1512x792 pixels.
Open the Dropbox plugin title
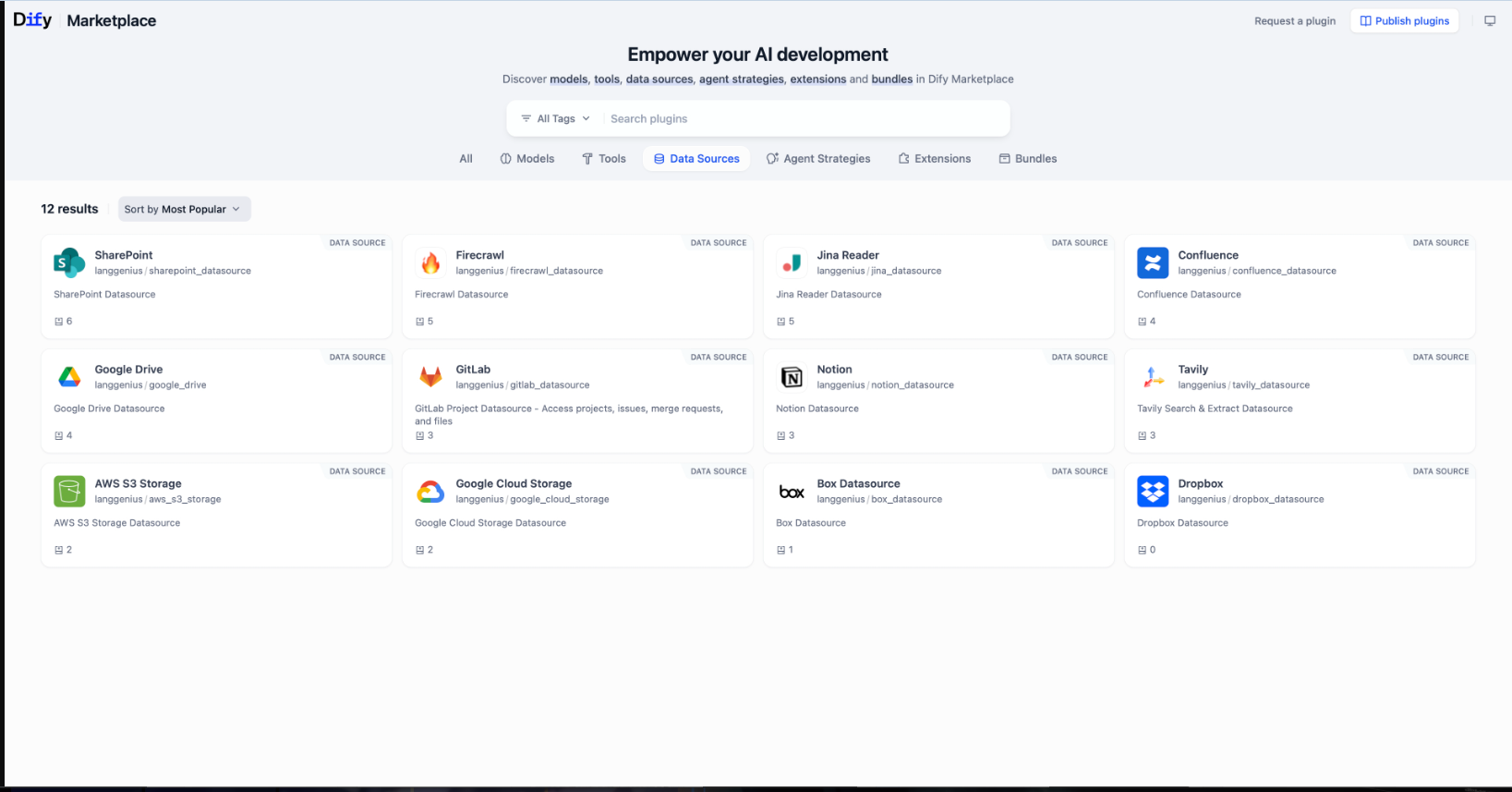point(1201,484)
